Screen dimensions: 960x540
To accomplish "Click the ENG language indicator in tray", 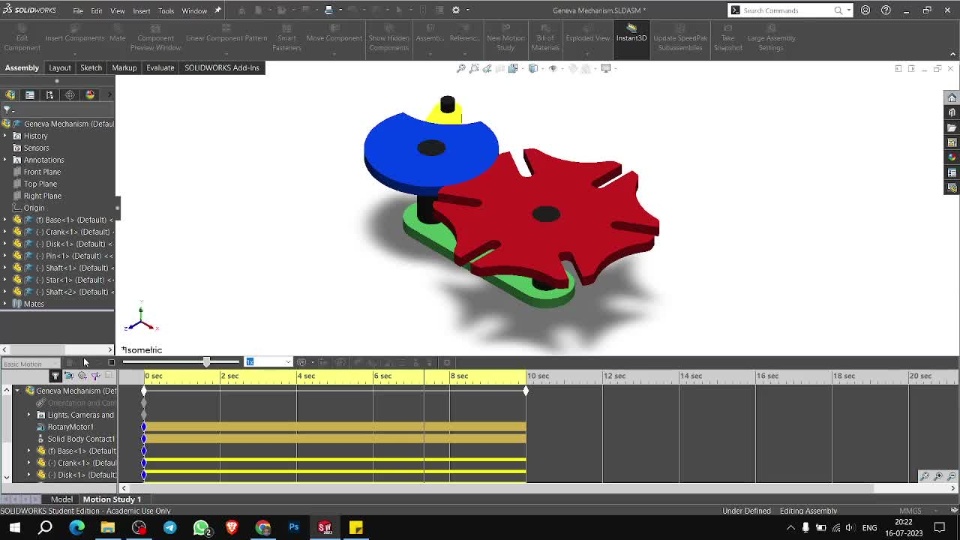I will pos(869,527).
